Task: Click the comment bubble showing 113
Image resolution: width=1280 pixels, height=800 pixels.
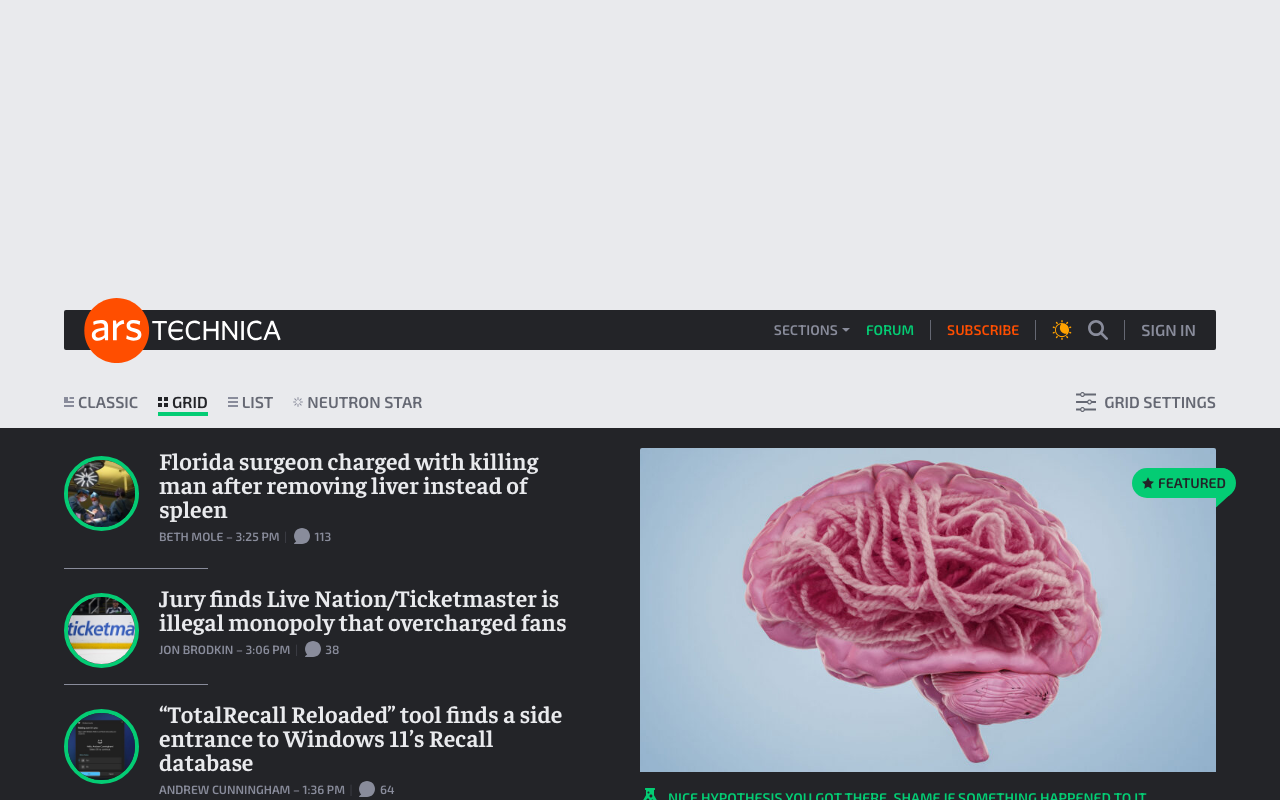Action: (x=311, y=535)
